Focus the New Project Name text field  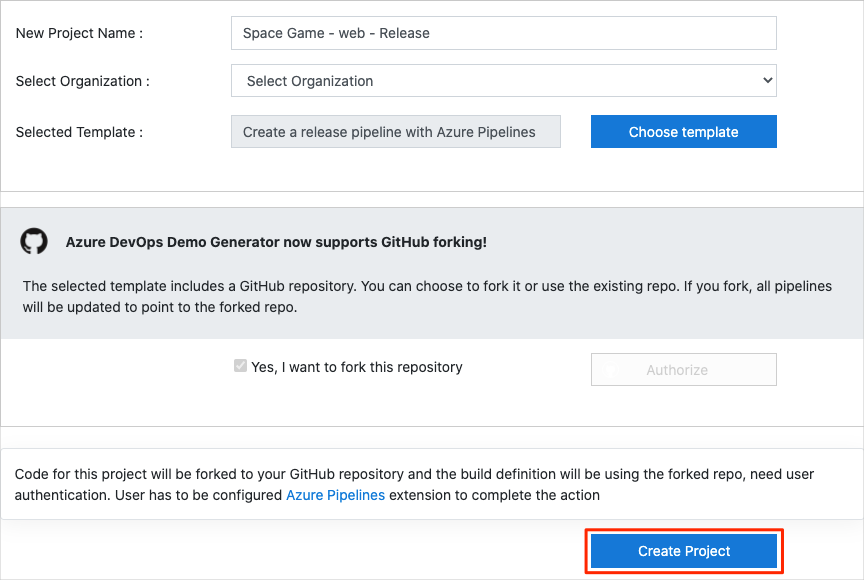click(503, 33)
